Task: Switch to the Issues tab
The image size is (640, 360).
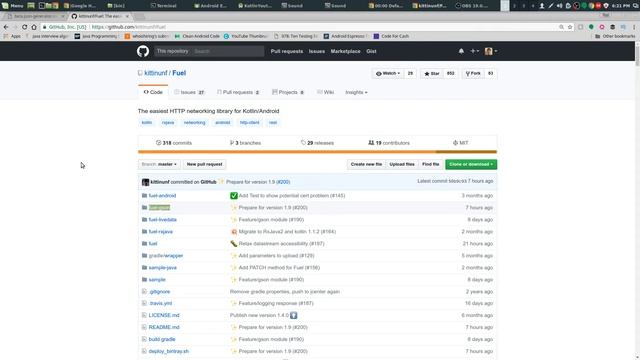Action: (x=189, y=92)
